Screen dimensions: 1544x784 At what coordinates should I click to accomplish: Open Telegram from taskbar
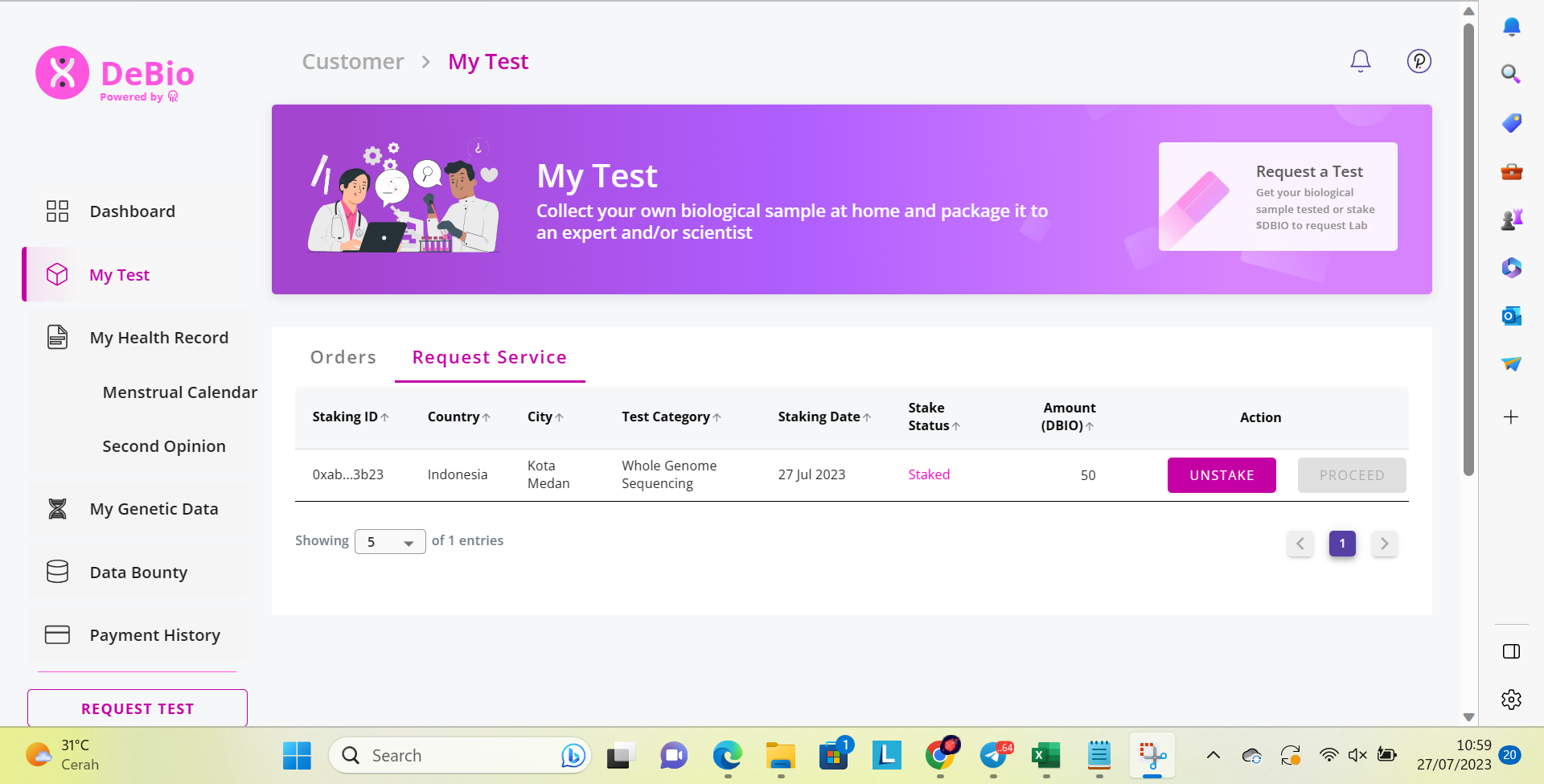coord(995,755)
